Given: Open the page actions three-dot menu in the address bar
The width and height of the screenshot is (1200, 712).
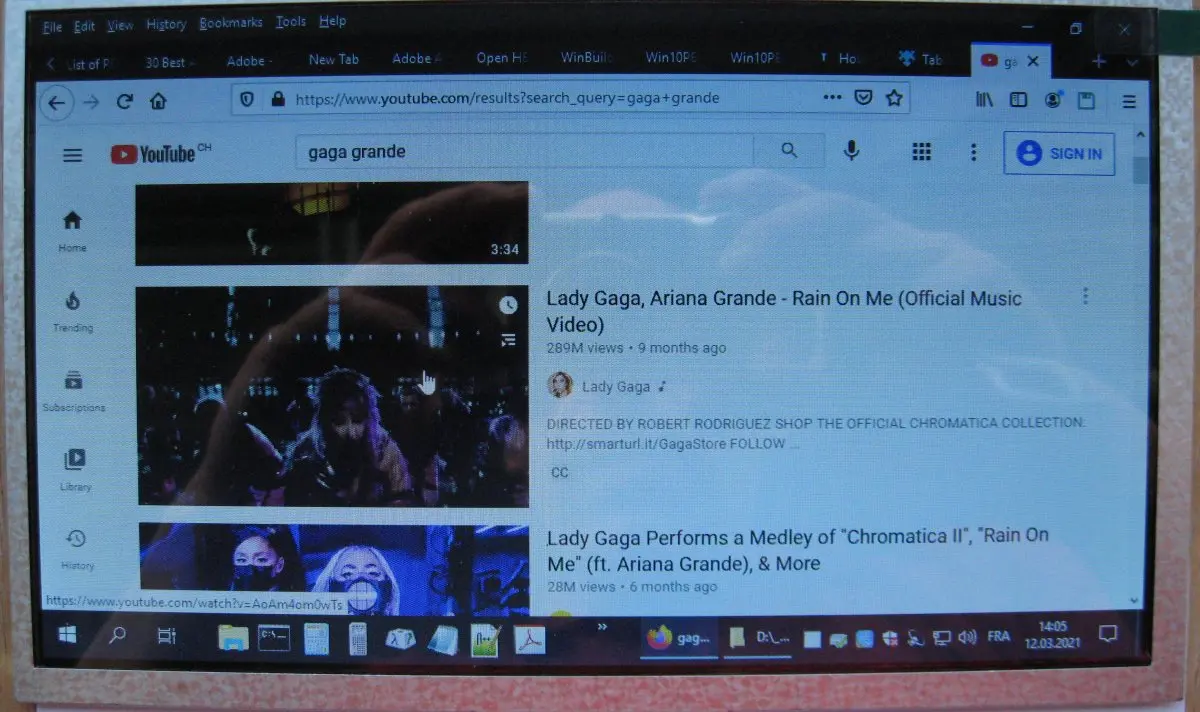Looking at the screenshot, I should pyautogui.click(x=832, y=97).
